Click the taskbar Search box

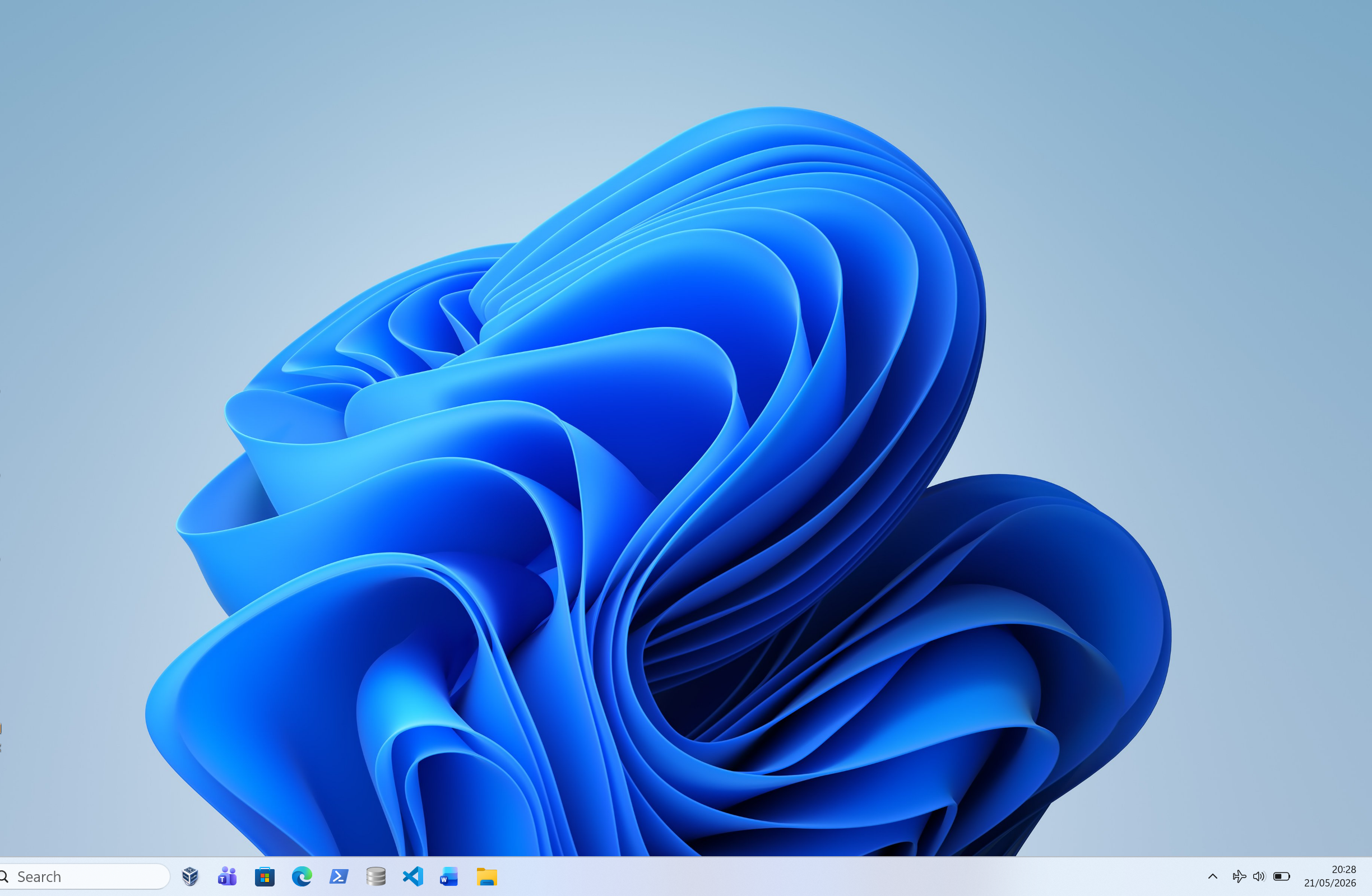coord(84,876)
